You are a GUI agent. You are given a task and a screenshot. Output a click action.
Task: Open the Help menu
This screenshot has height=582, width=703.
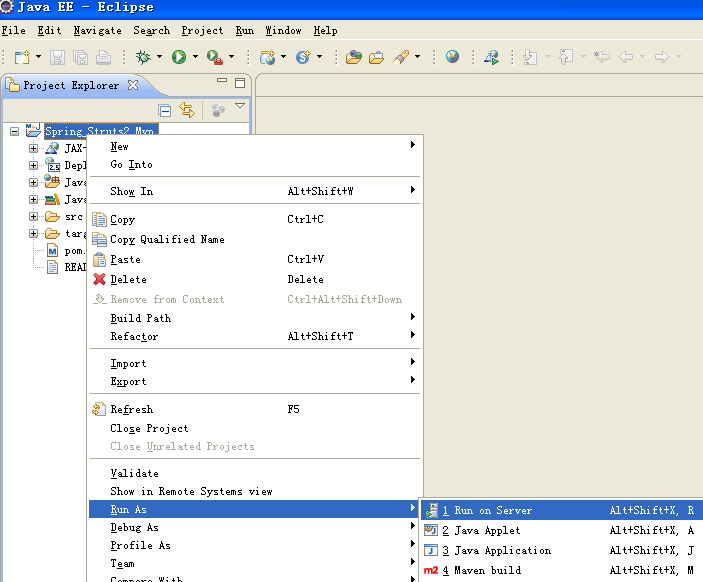pos(325,30)
